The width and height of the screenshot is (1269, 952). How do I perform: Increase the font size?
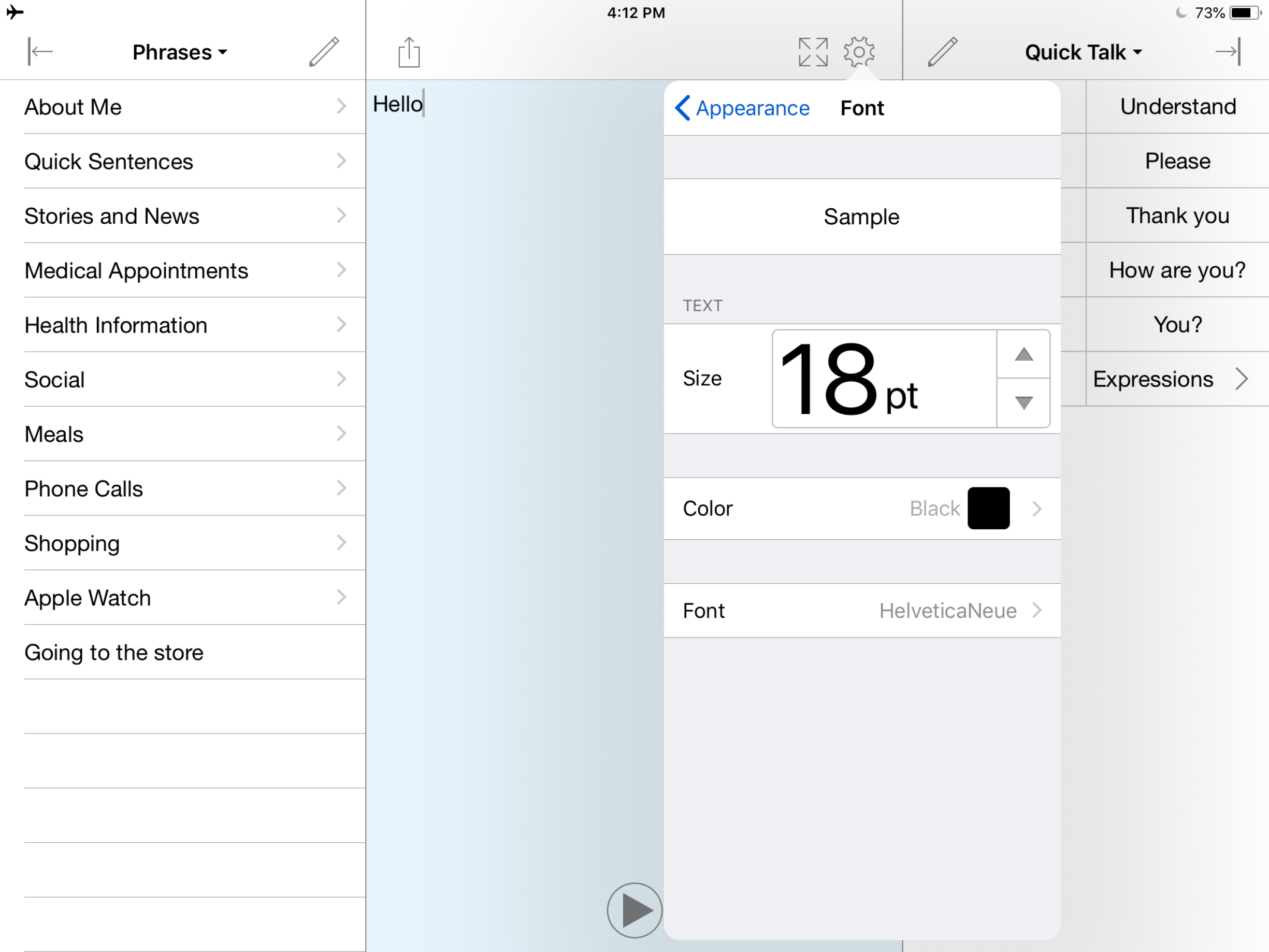click(x=1023, y=355)
